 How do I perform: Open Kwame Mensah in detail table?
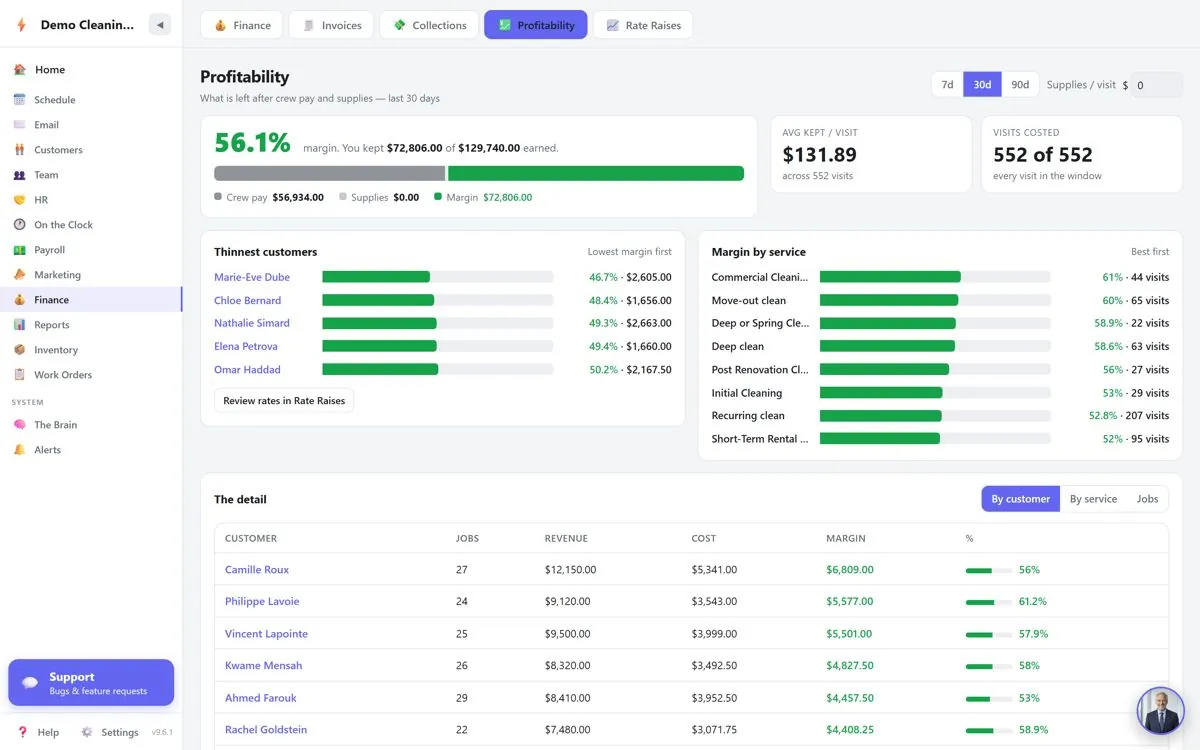pos(263,666)
